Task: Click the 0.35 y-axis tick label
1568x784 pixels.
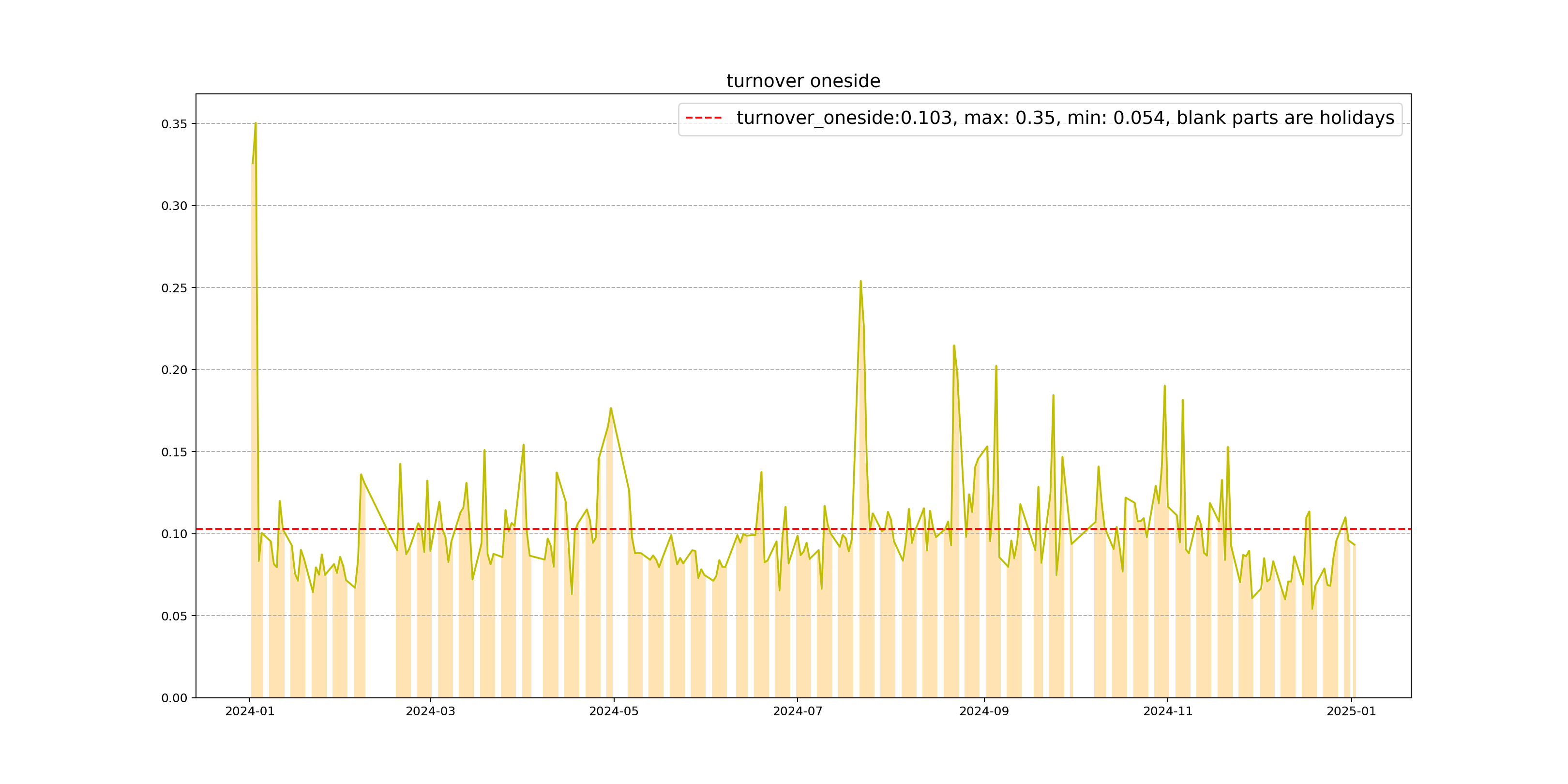Action: click(174, 124)
